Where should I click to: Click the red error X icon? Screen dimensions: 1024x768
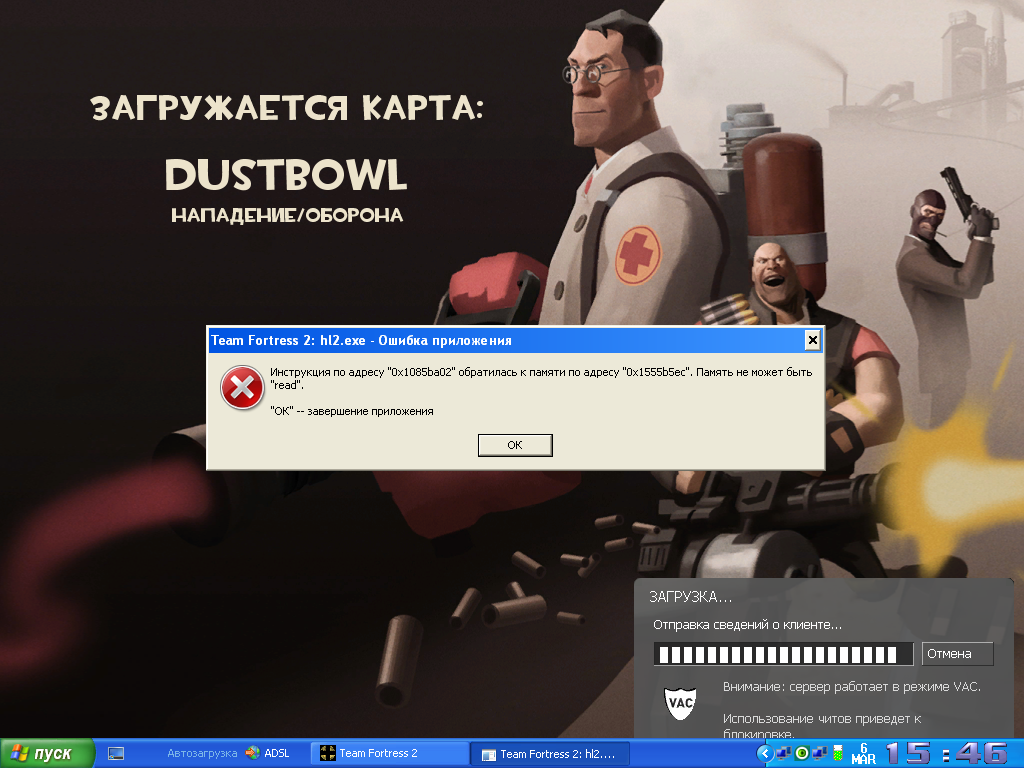coord(242,387)
